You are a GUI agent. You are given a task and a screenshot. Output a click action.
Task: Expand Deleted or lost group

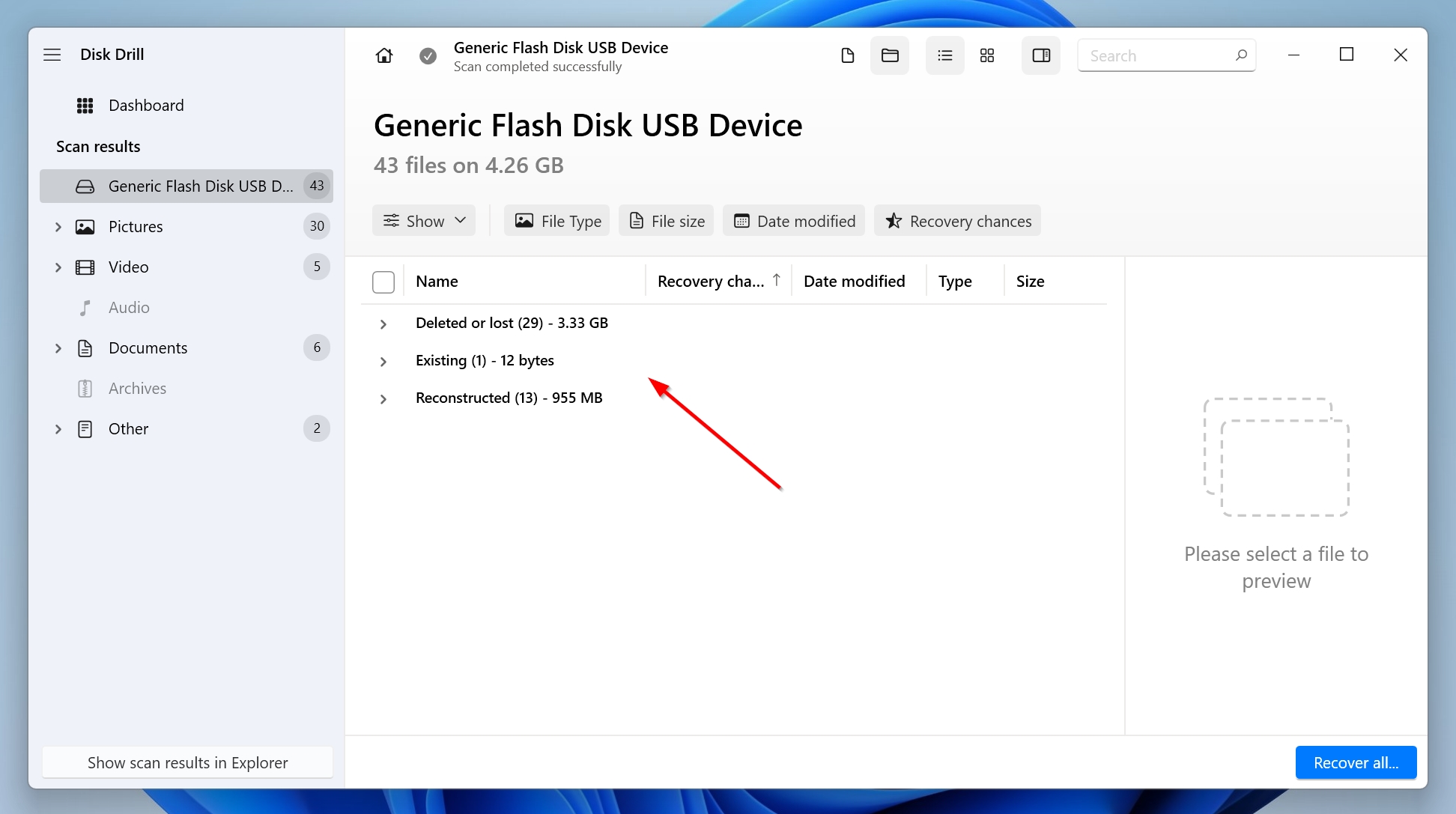(x=383, y=324)
